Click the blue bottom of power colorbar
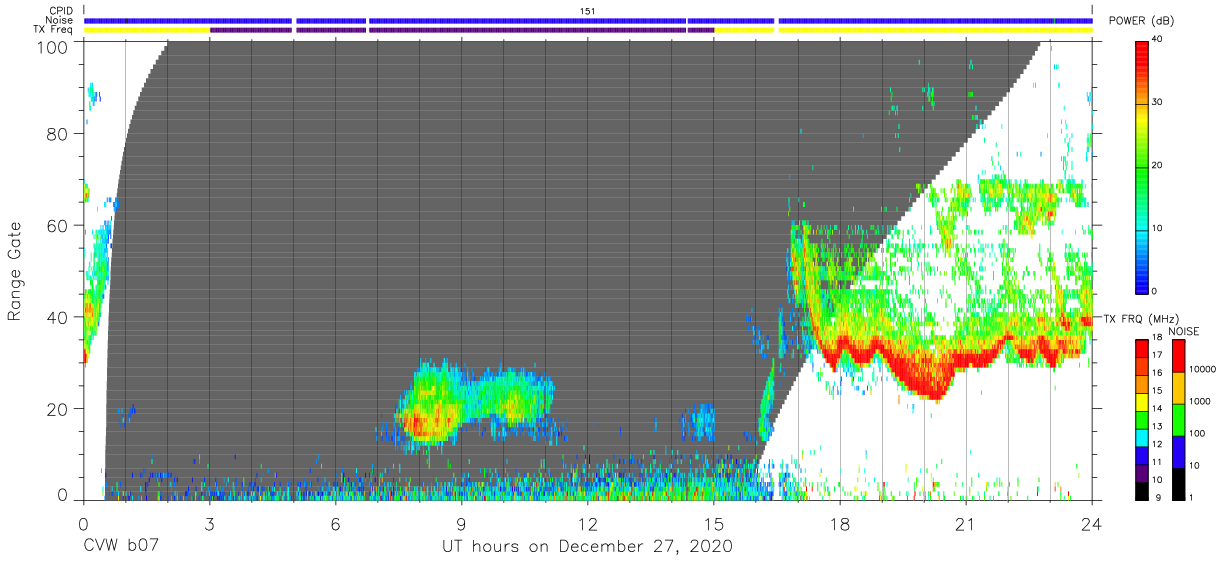 [x=1142, y=280]
